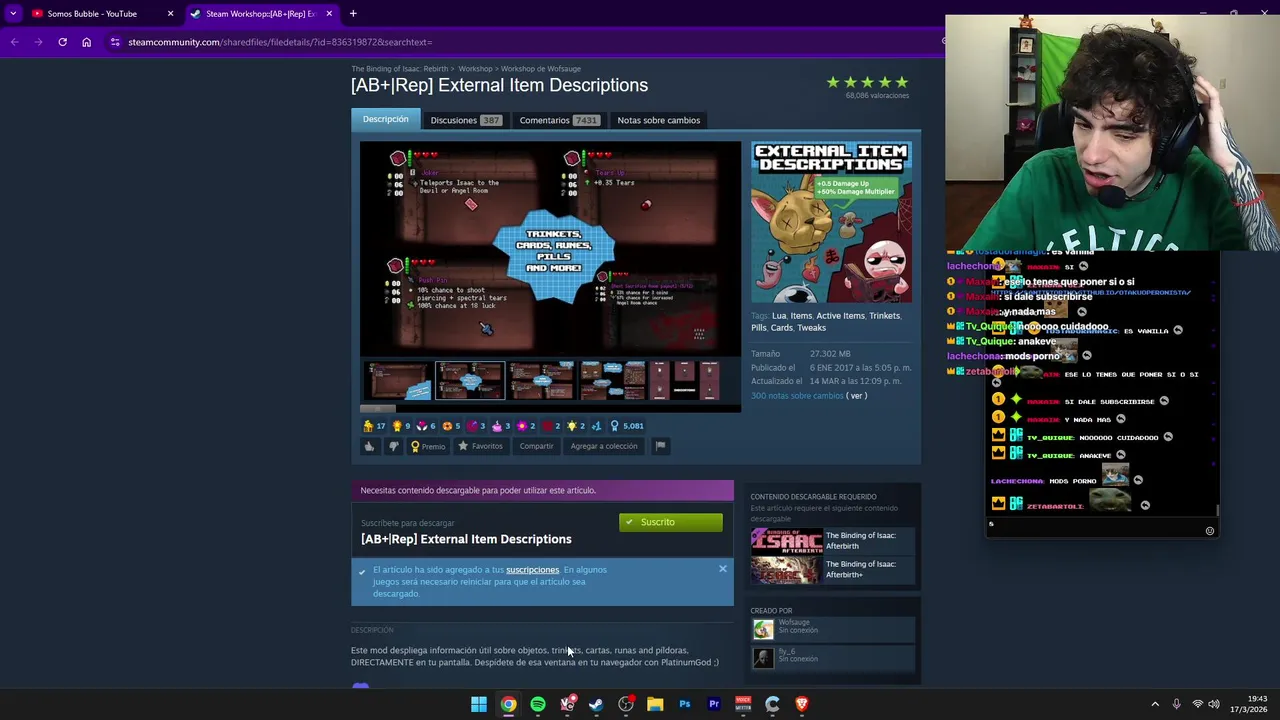Image resolution: width=1280 pixels, height=720 pixels.
Task: Select the highlighted second screenshot thumbnail
Action: [469, 381]
